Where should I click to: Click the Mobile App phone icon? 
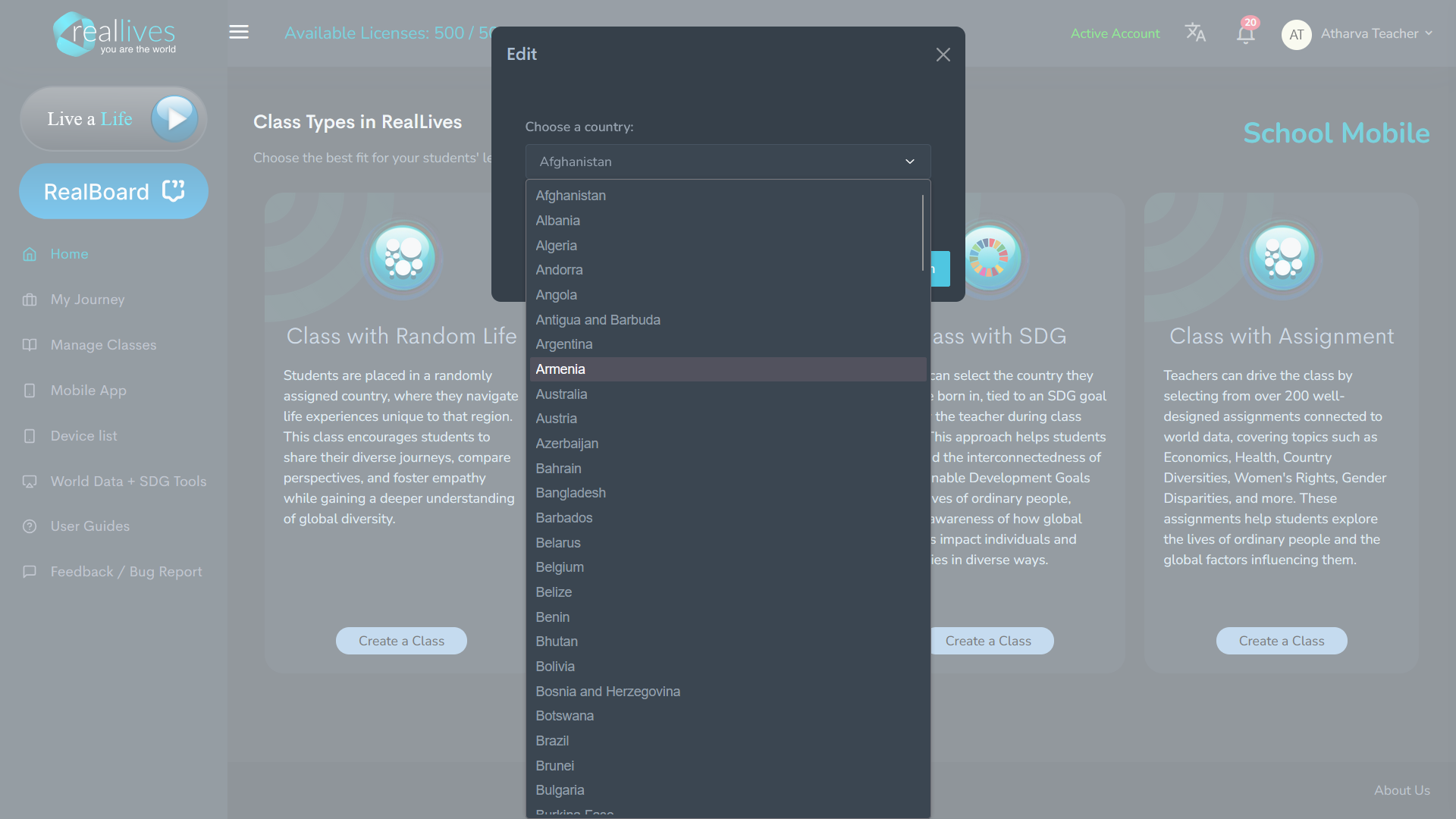[30, 391]
